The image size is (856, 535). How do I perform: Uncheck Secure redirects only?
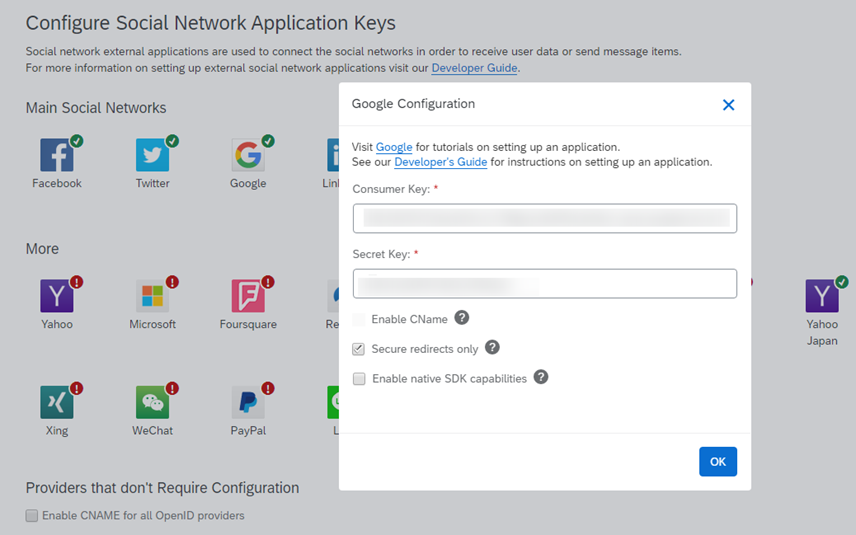pyautogui.click(x=359, y=349)
